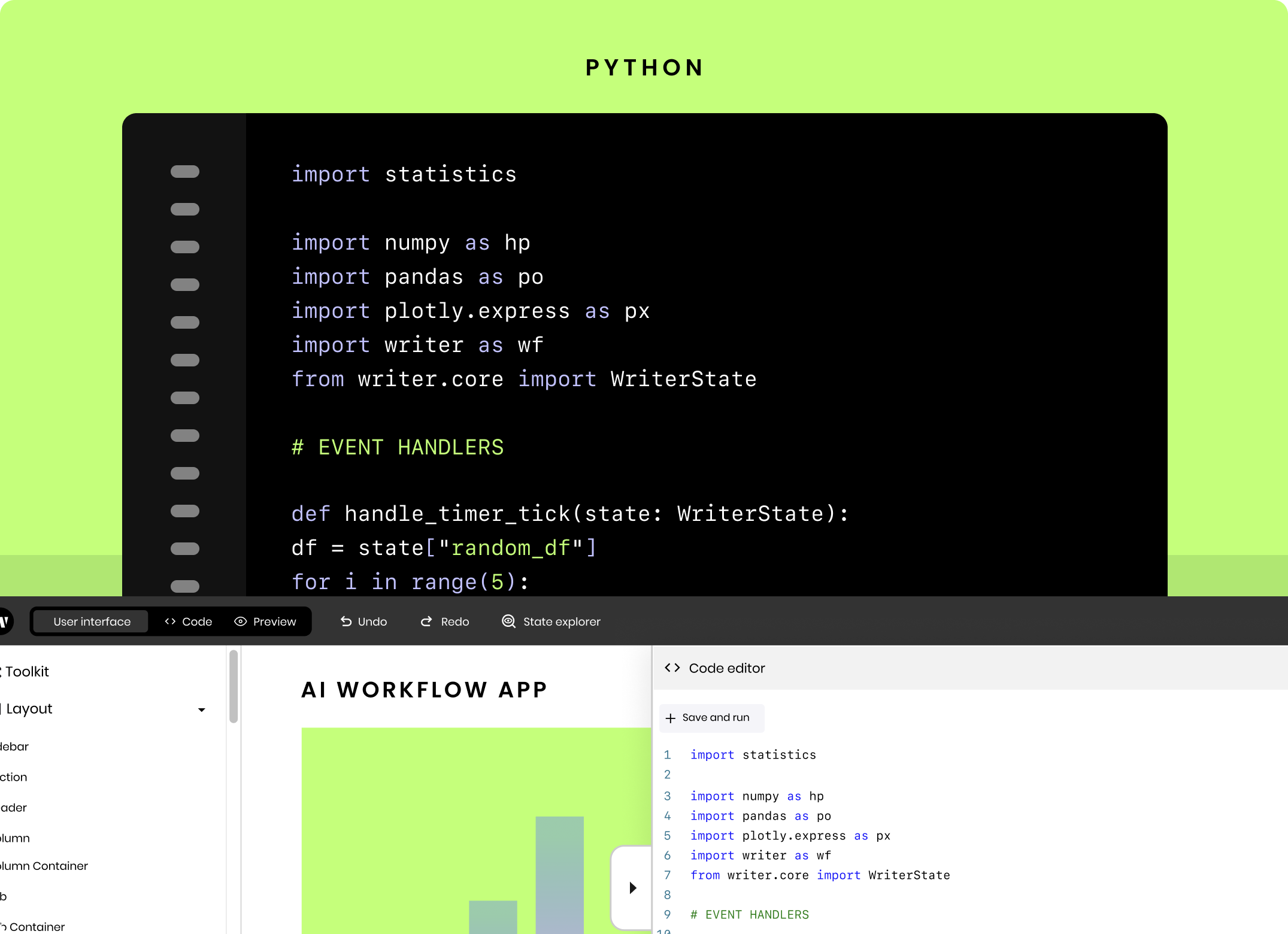Switch to the Preview tab

click(266, 621)
